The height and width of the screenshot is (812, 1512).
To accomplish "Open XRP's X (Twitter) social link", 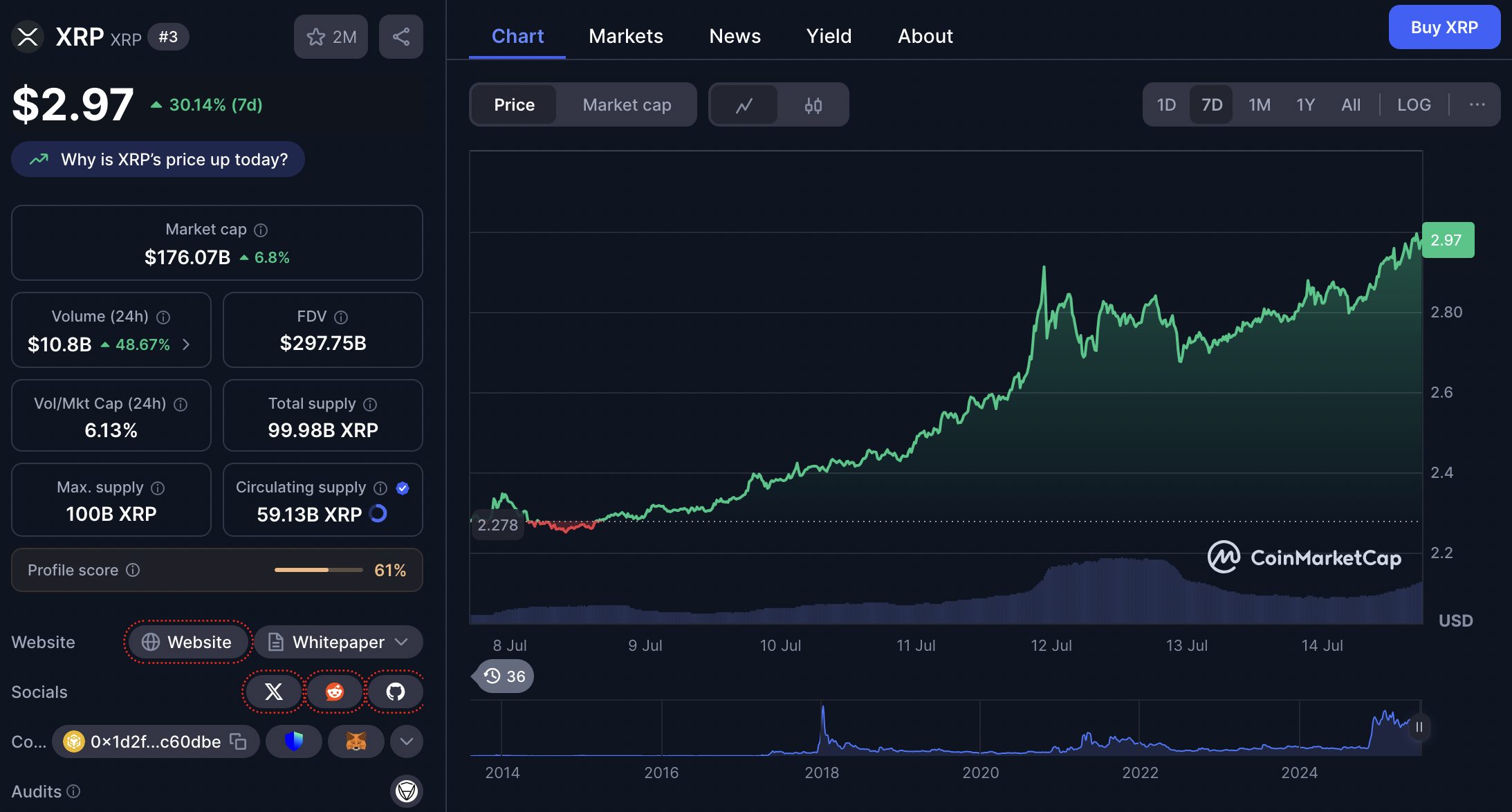I will [x=274, y=692].
